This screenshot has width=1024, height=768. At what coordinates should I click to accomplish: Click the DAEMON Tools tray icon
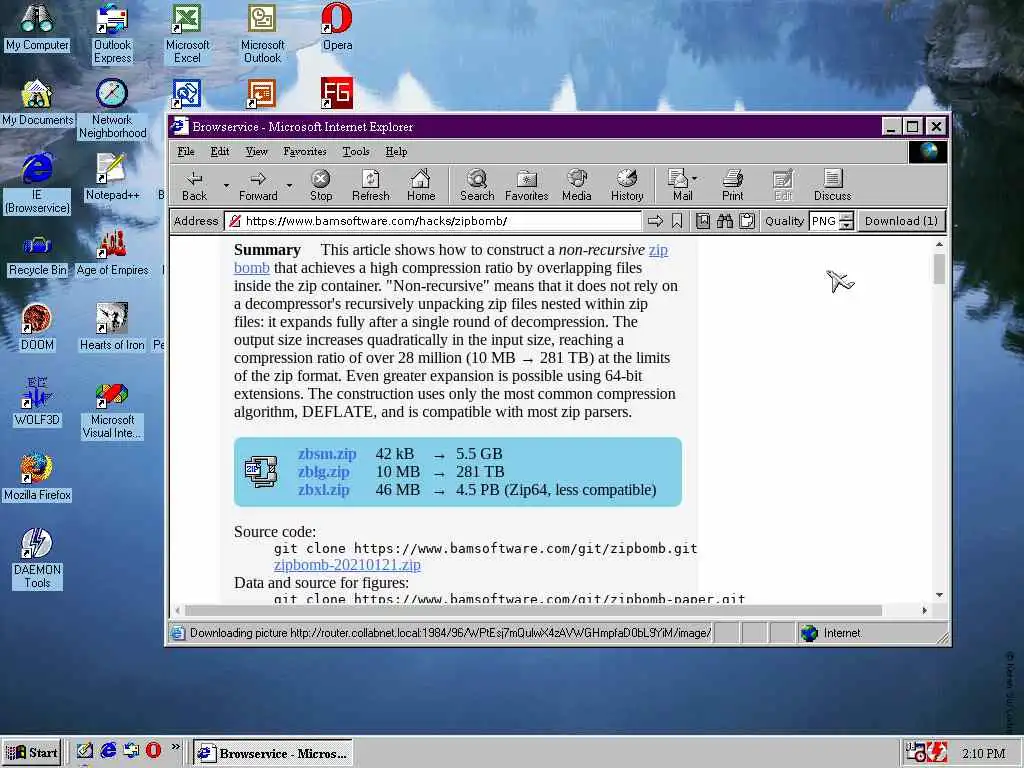[938, 753]
